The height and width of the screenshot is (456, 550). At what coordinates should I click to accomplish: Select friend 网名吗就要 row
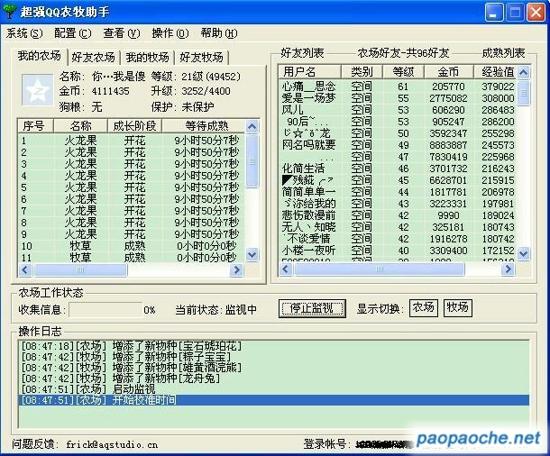tap(398, 145)
